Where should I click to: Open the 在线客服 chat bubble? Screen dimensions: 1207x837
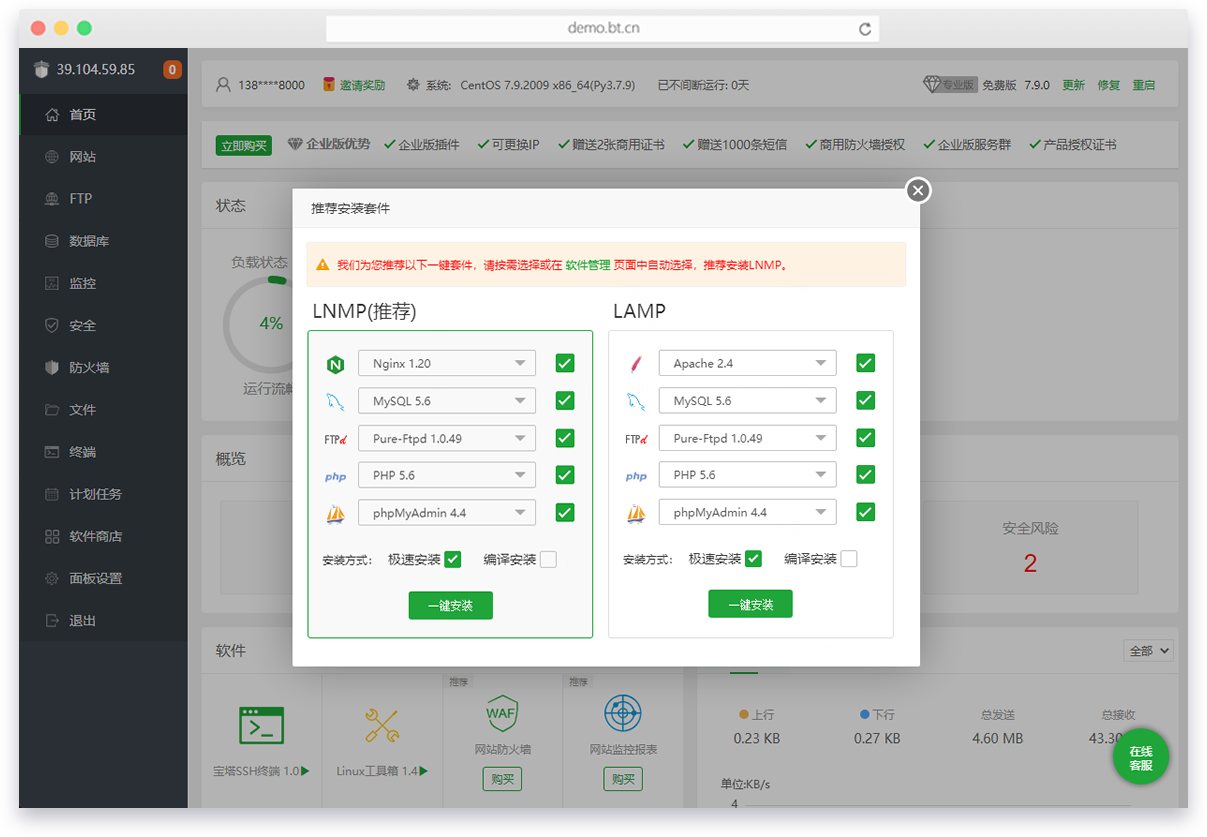[1141, 758]
